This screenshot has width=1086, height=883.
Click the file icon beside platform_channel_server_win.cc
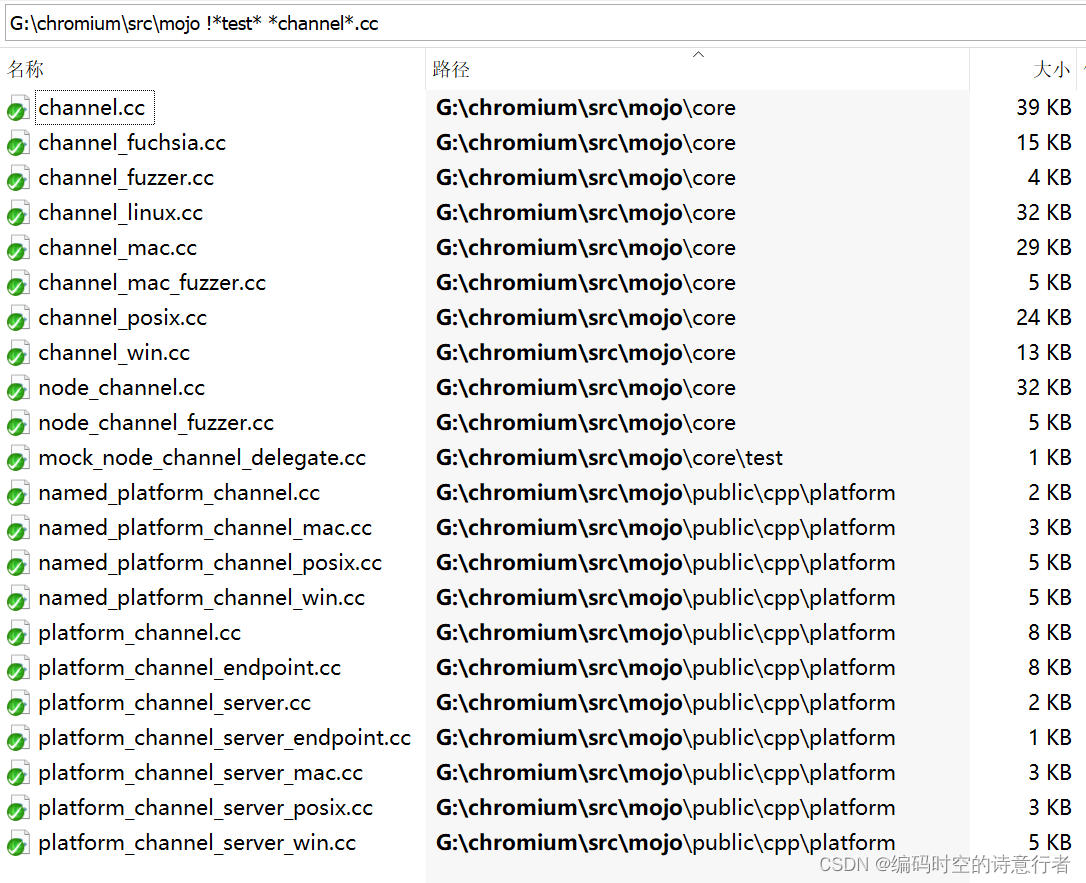(x=18, y=844)
